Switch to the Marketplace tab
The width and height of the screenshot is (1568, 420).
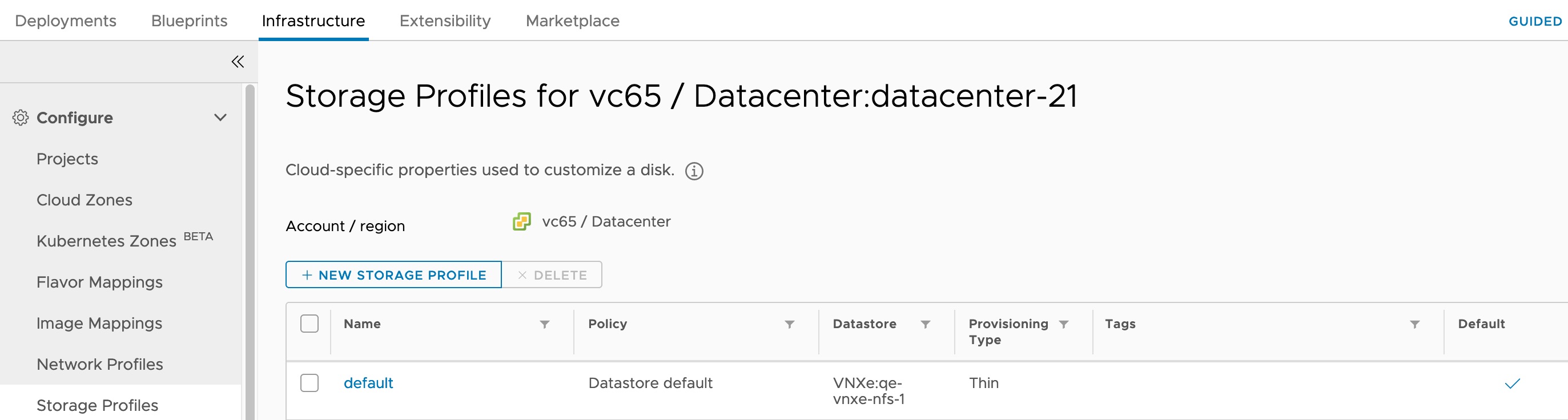[572, 20]
